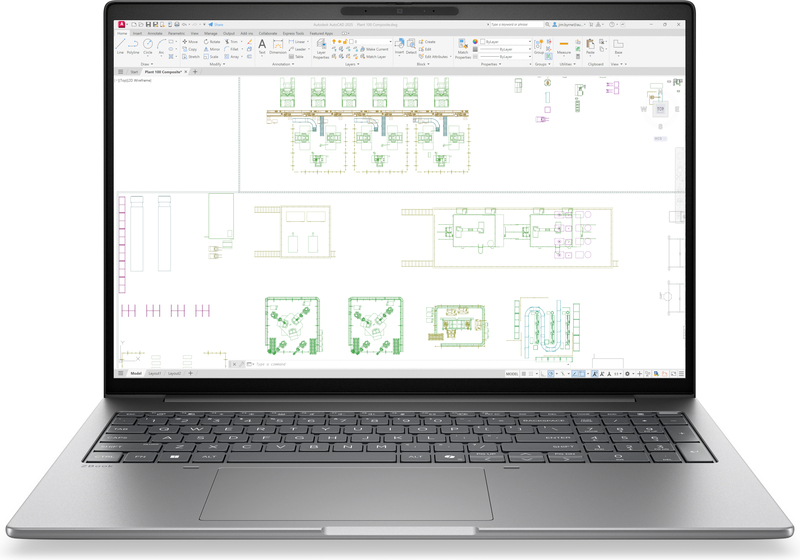The width and height of the screenshot is (800, 560).
Task: Select the Polyline tool
Action: click(133, 46)
